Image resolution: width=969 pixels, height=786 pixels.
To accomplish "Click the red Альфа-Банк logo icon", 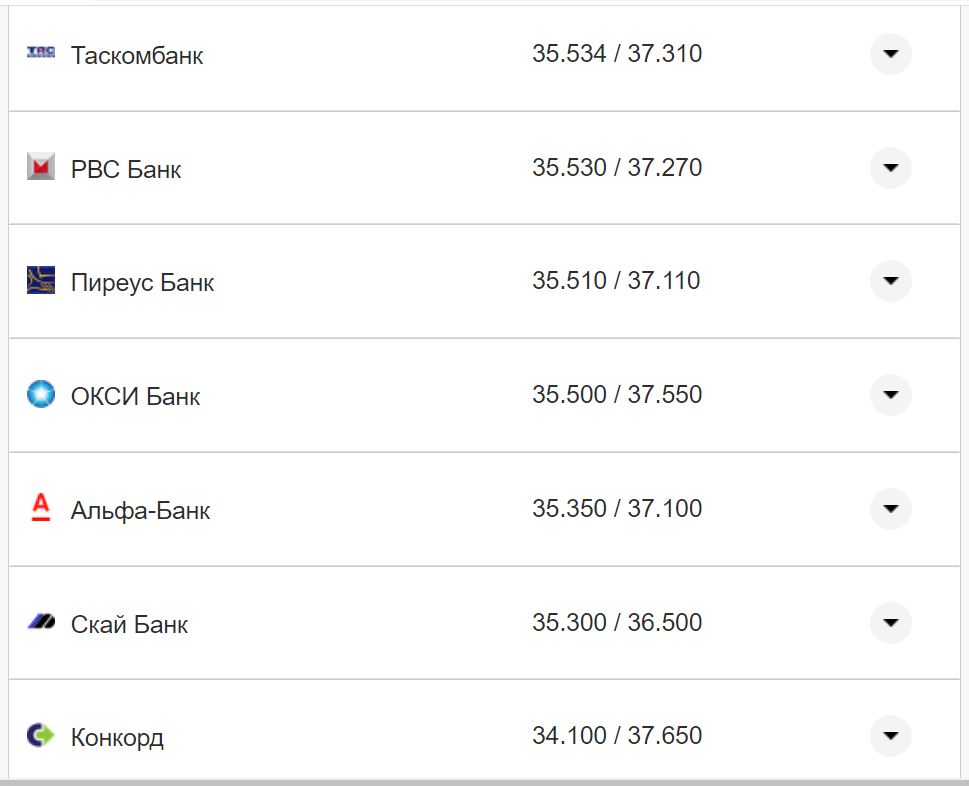I will (x=41, y=508).
